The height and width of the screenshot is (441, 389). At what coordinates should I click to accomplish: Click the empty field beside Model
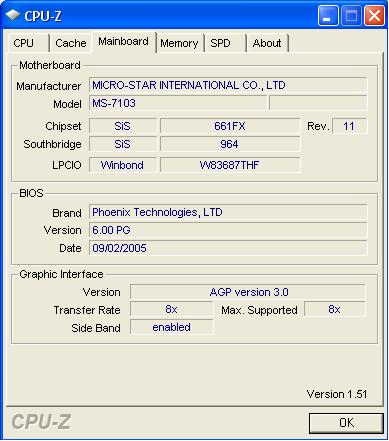click(x=318, y=103)
